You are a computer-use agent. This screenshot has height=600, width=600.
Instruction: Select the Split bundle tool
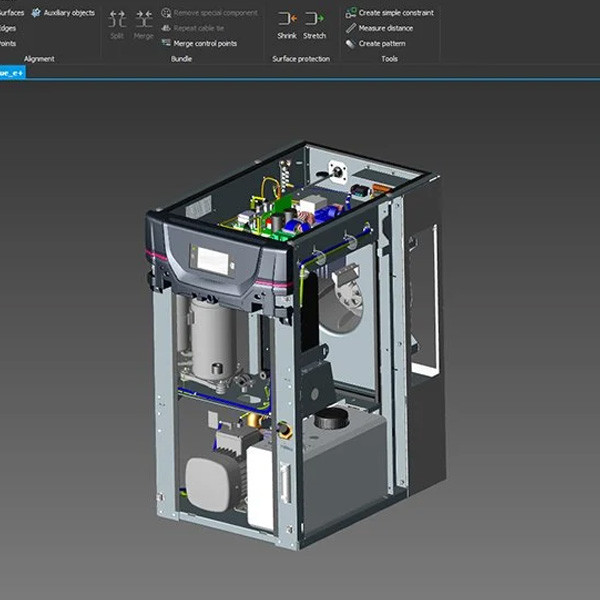click(x=117, y=19)
